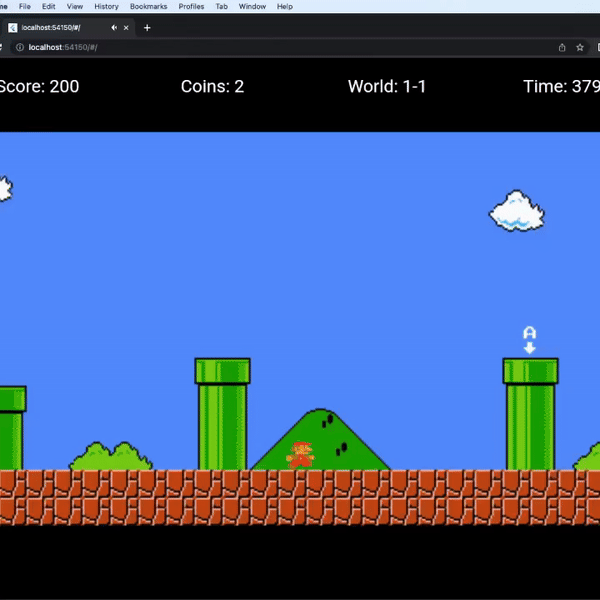Image resolution: width=600 pixels, height=600 pixels.
Task: Click the white down arrow above the pipe
Action: (x=530, y=347)
